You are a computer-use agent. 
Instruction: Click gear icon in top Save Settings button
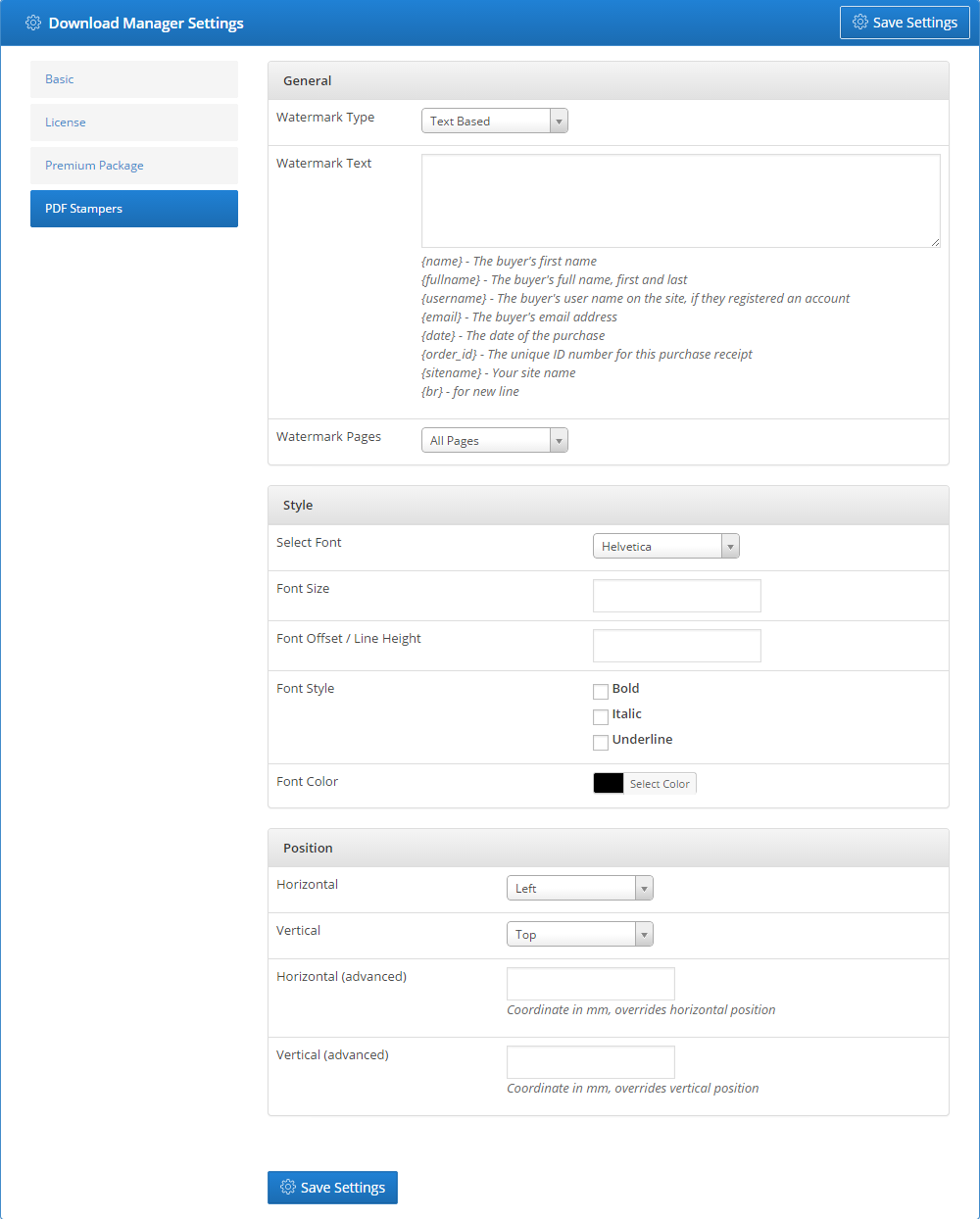pyautogui.click(x=860, y=22)
